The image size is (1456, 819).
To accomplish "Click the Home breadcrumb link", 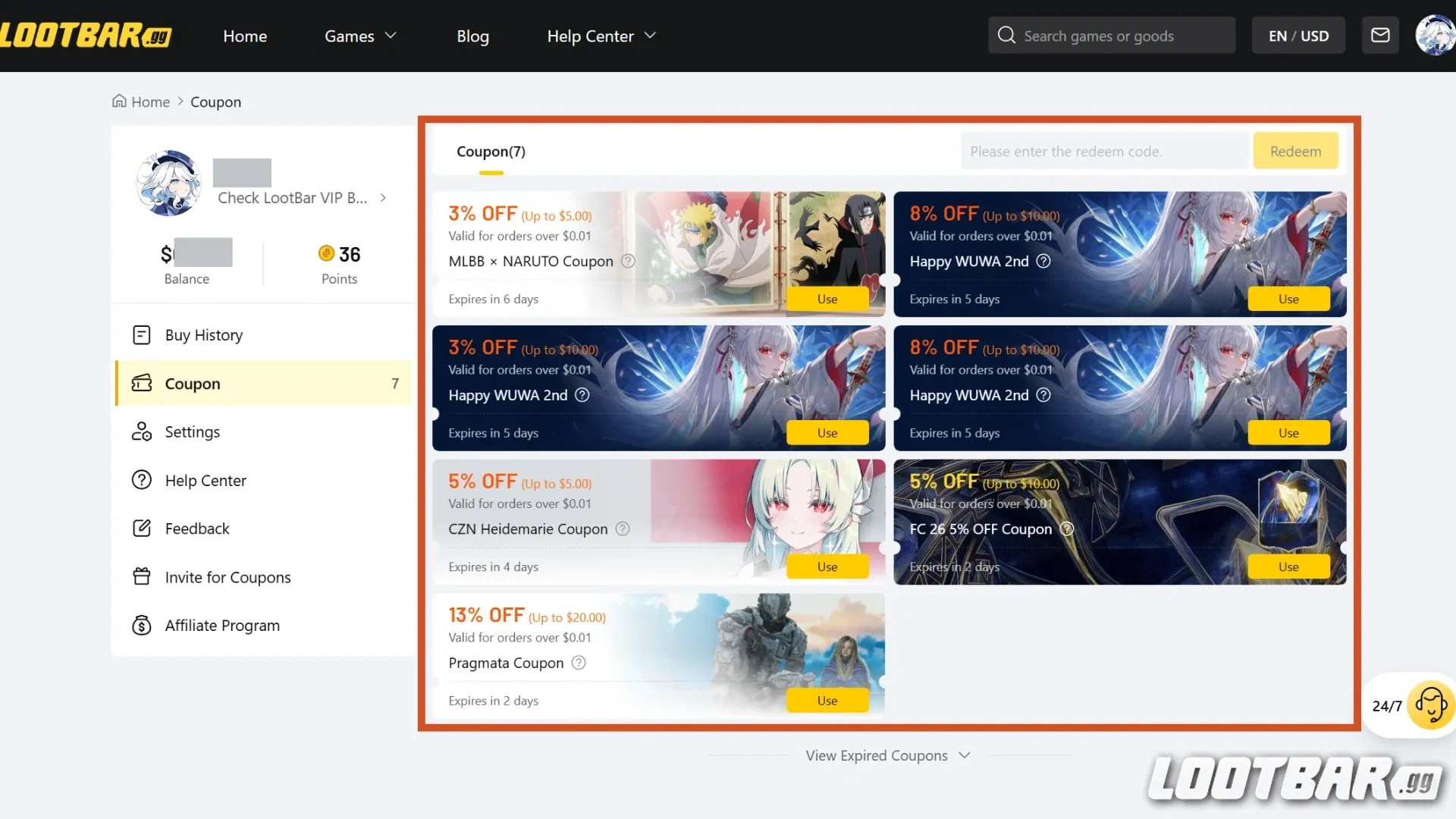I will [150, 102].
